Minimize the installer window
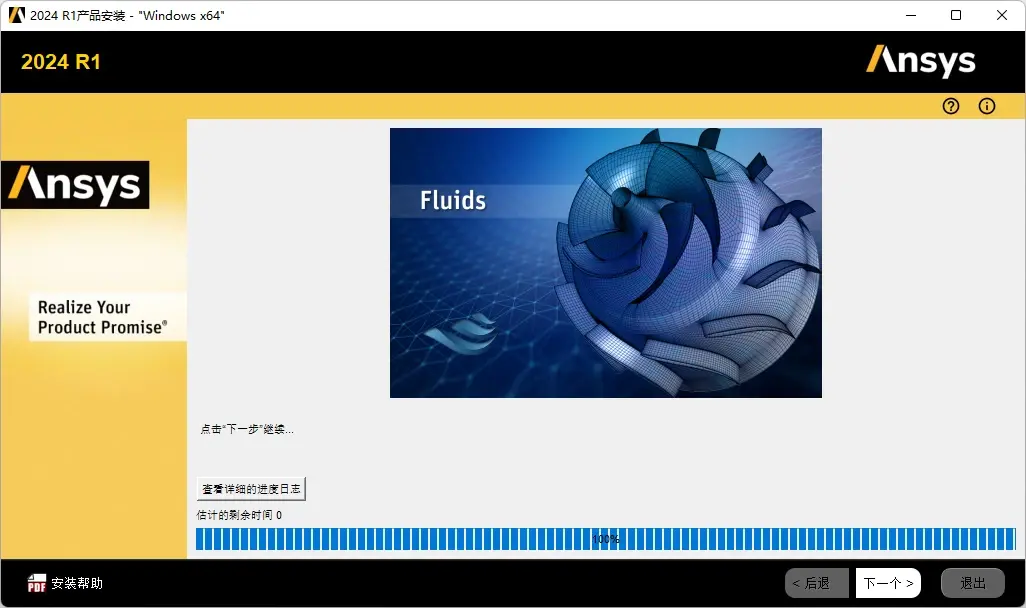The width and height of the screenshot is (1026, 608). pyautogui.click(x=910, y=15)
